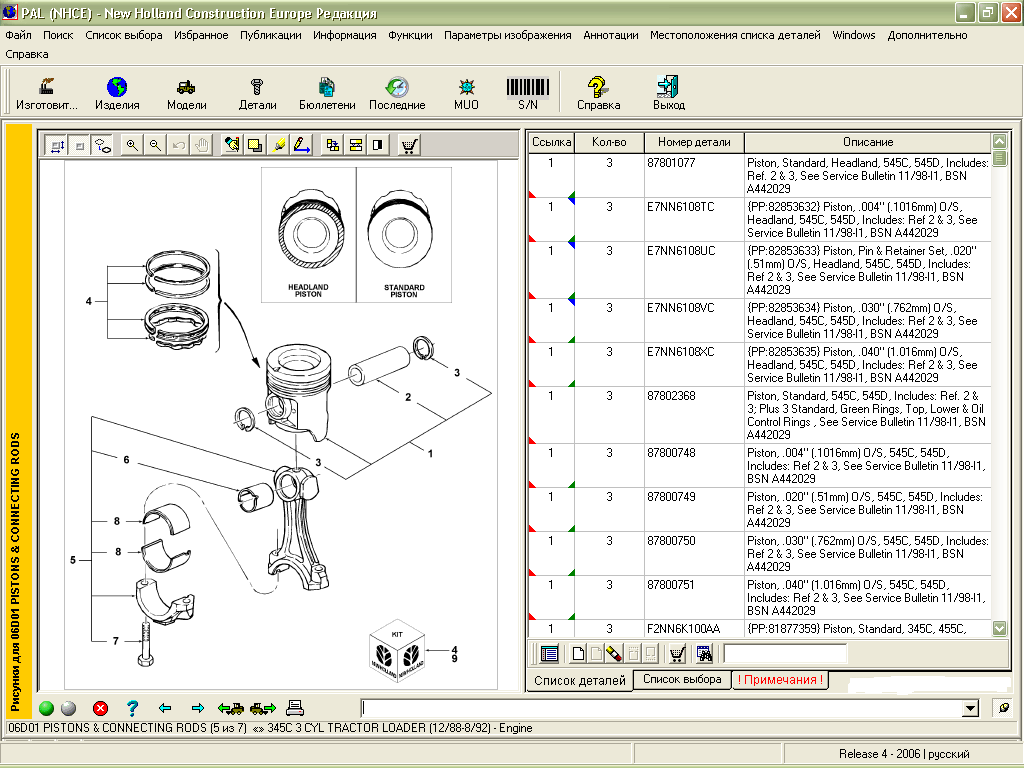Image resolution: width=1024 pixels, height=768 pixels.
Task: Open the Справка question mark toolbar button
Action: click(598, 93)
